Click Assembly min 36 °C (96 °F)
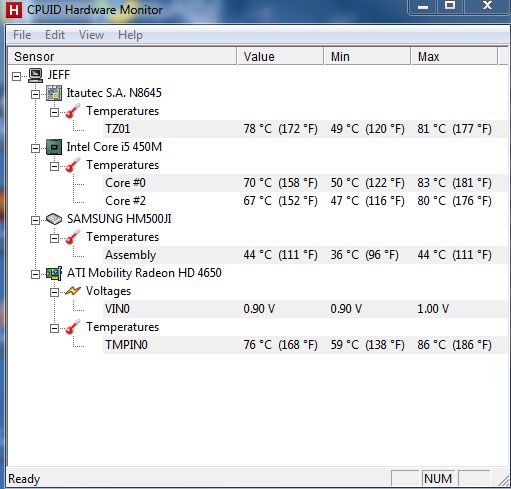 [x=364, y=255]
